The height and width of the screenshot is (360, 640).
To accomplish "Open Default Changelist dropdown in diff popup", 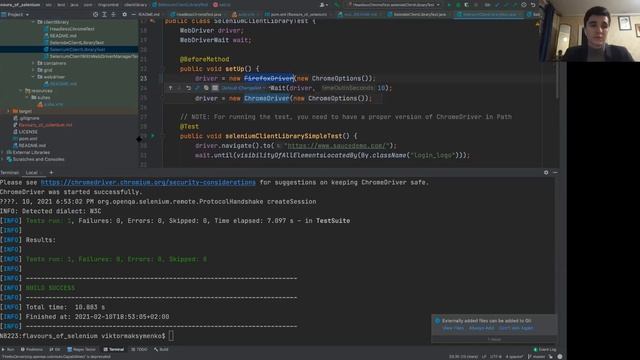I will (243, 88).
